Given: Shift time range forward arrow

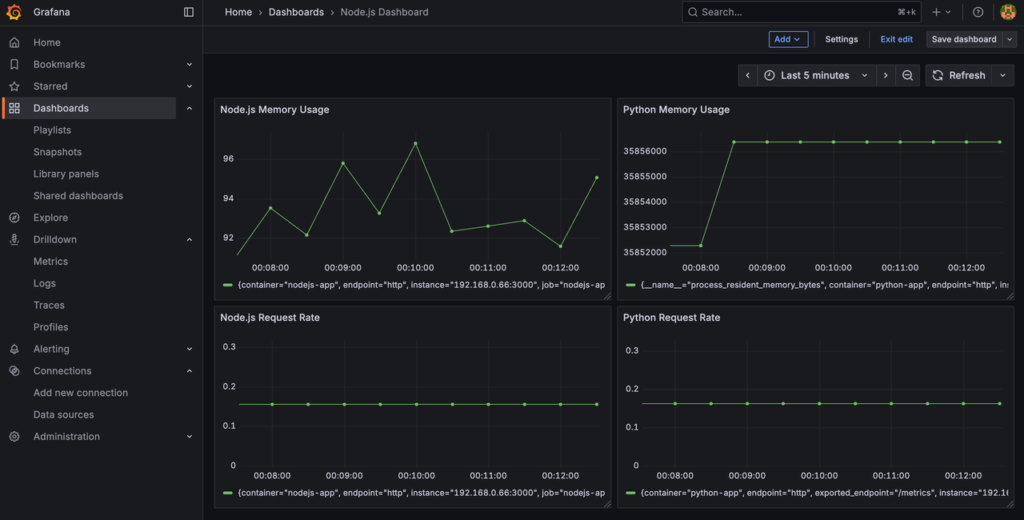Looking at the screenshot, I should pos(886,75).
